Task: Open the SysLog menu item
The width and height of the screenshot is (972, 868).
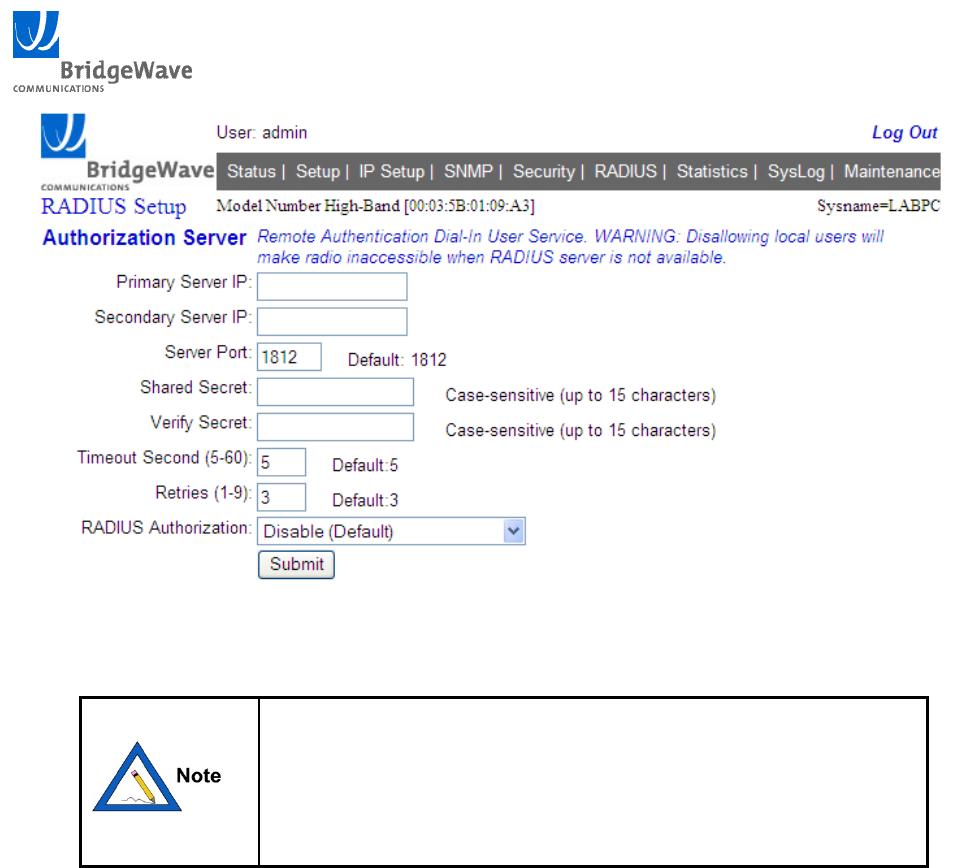Action: click(797, 171)
